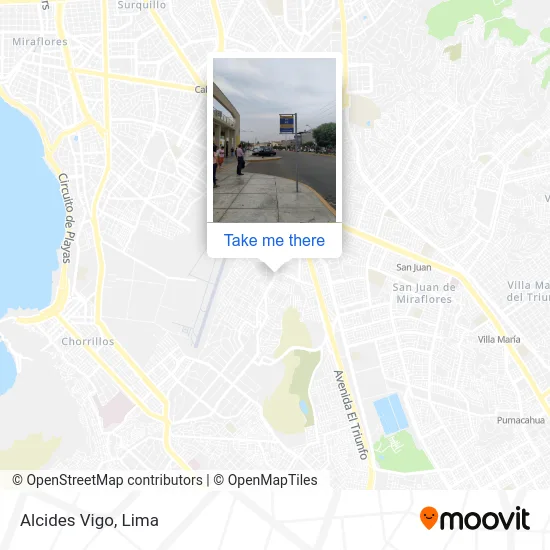Viewport: 550px width, 550px height.
Task: Click the popup pointer tip marking location
Action: point(274,268)
